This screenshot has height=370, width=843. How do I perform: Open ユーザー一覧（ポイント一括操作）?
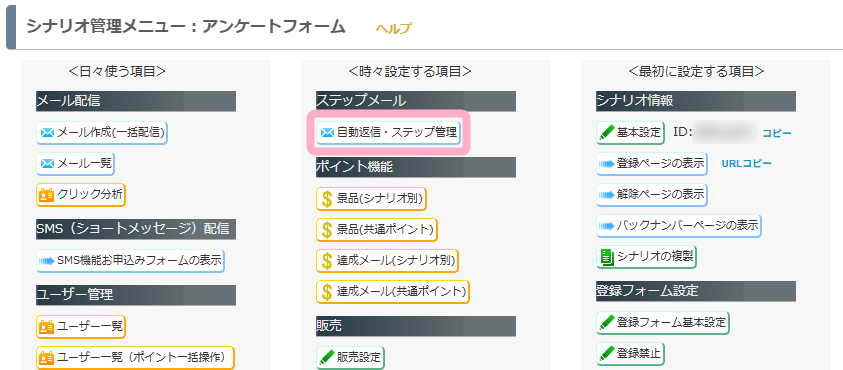[x=135, y=357]
